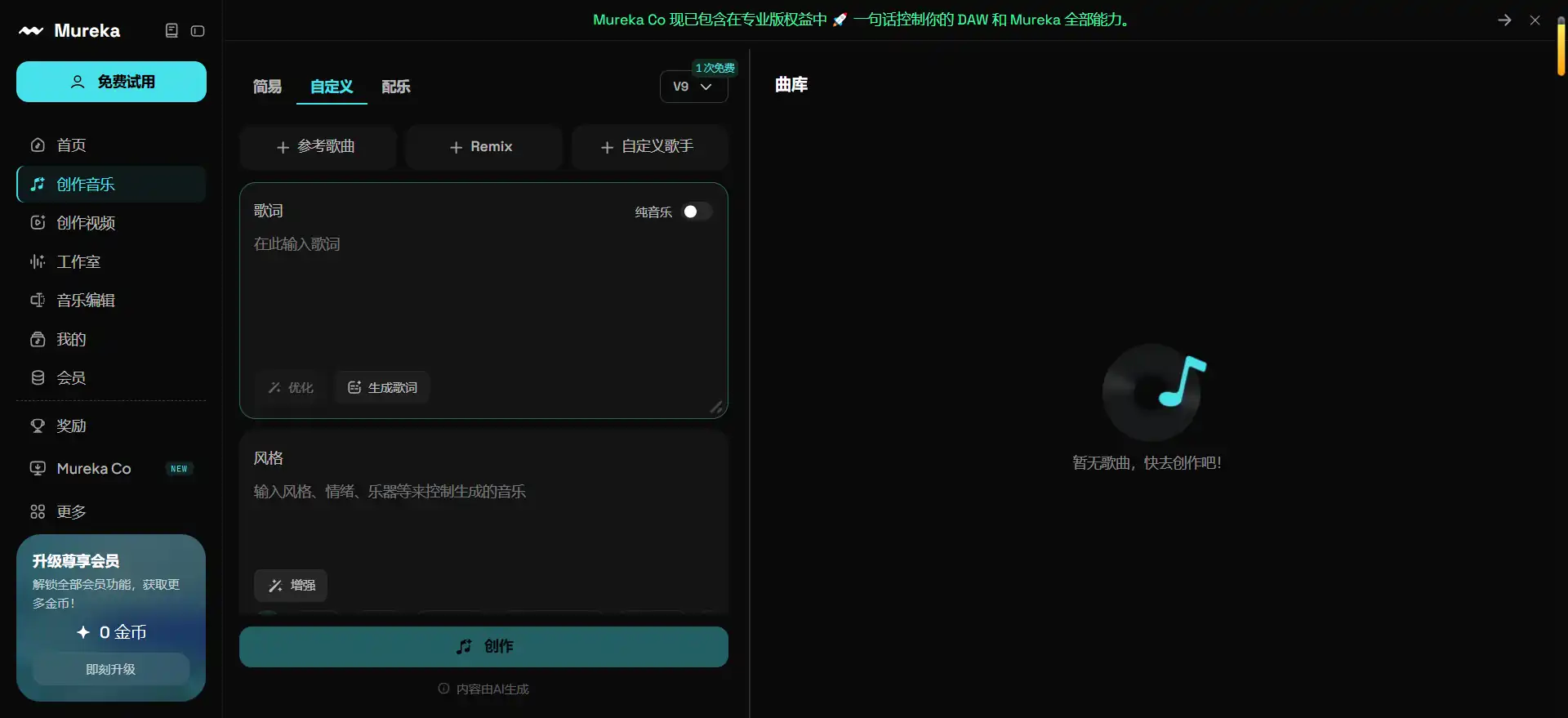Click the 风格 style input field

(483, 519)
